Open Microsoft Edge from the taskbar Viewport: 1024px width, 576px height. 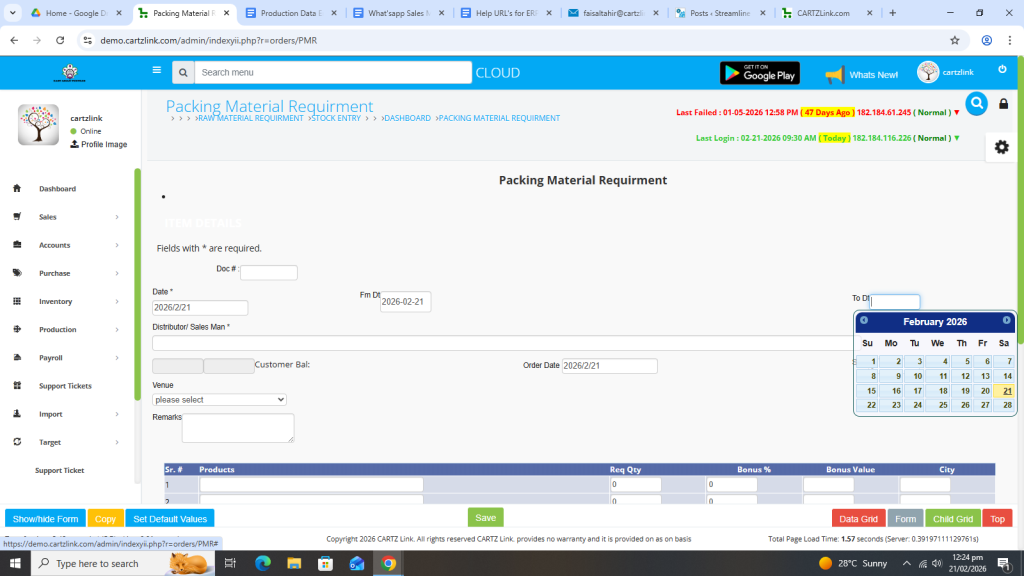(x=263, y=564)
